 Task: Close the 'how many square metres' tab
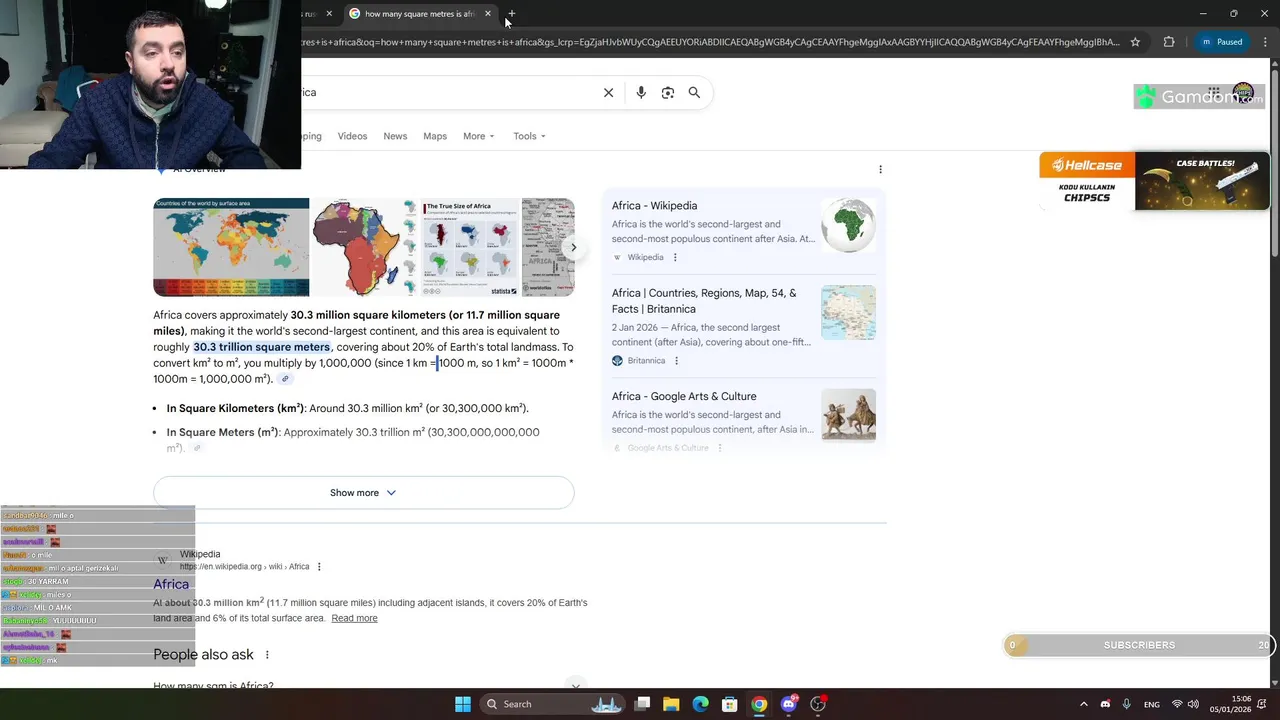point(487,14)
